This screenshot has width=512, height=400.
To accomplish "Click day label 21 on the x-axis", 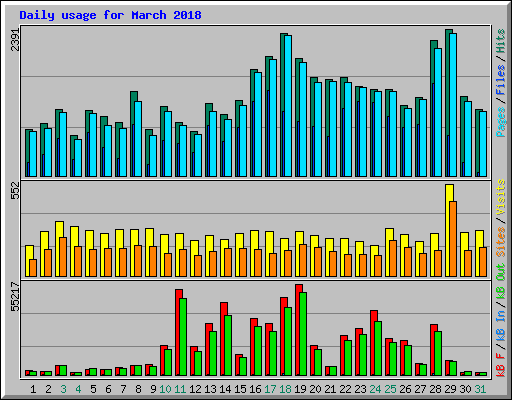I will tap(330, 389).
